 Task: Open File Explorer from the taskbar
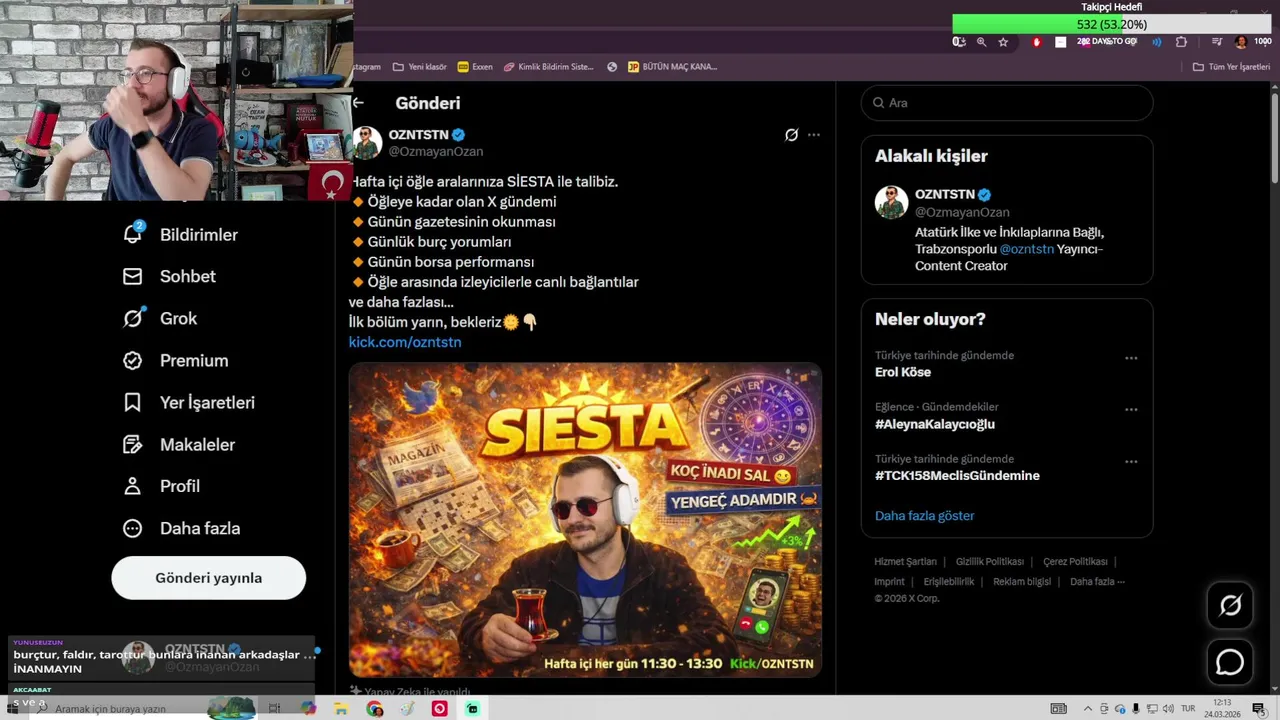pyautogui.click(x=341, y=709)
